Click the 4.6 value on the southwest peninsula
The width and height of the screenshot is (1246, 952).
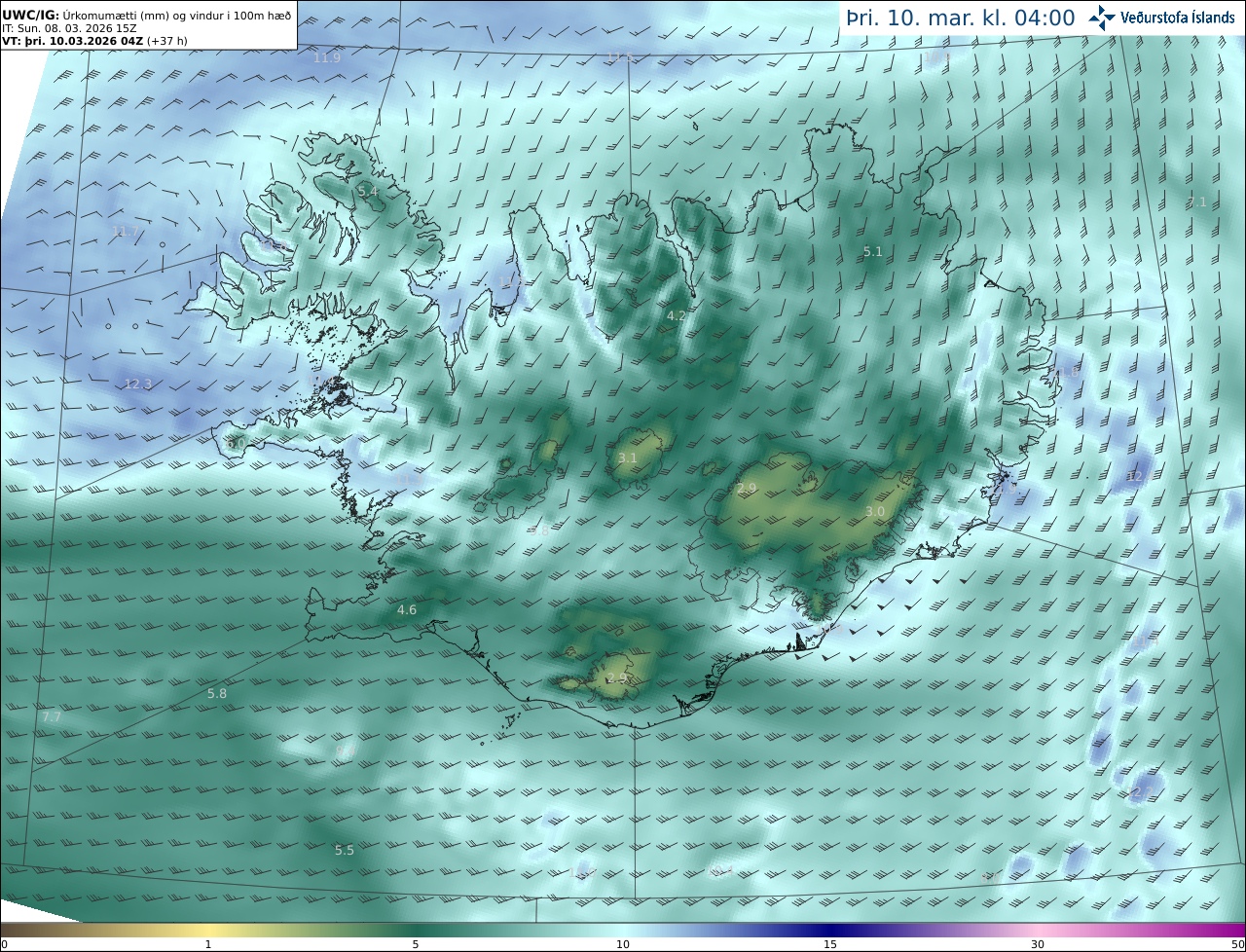click(407, 610)
